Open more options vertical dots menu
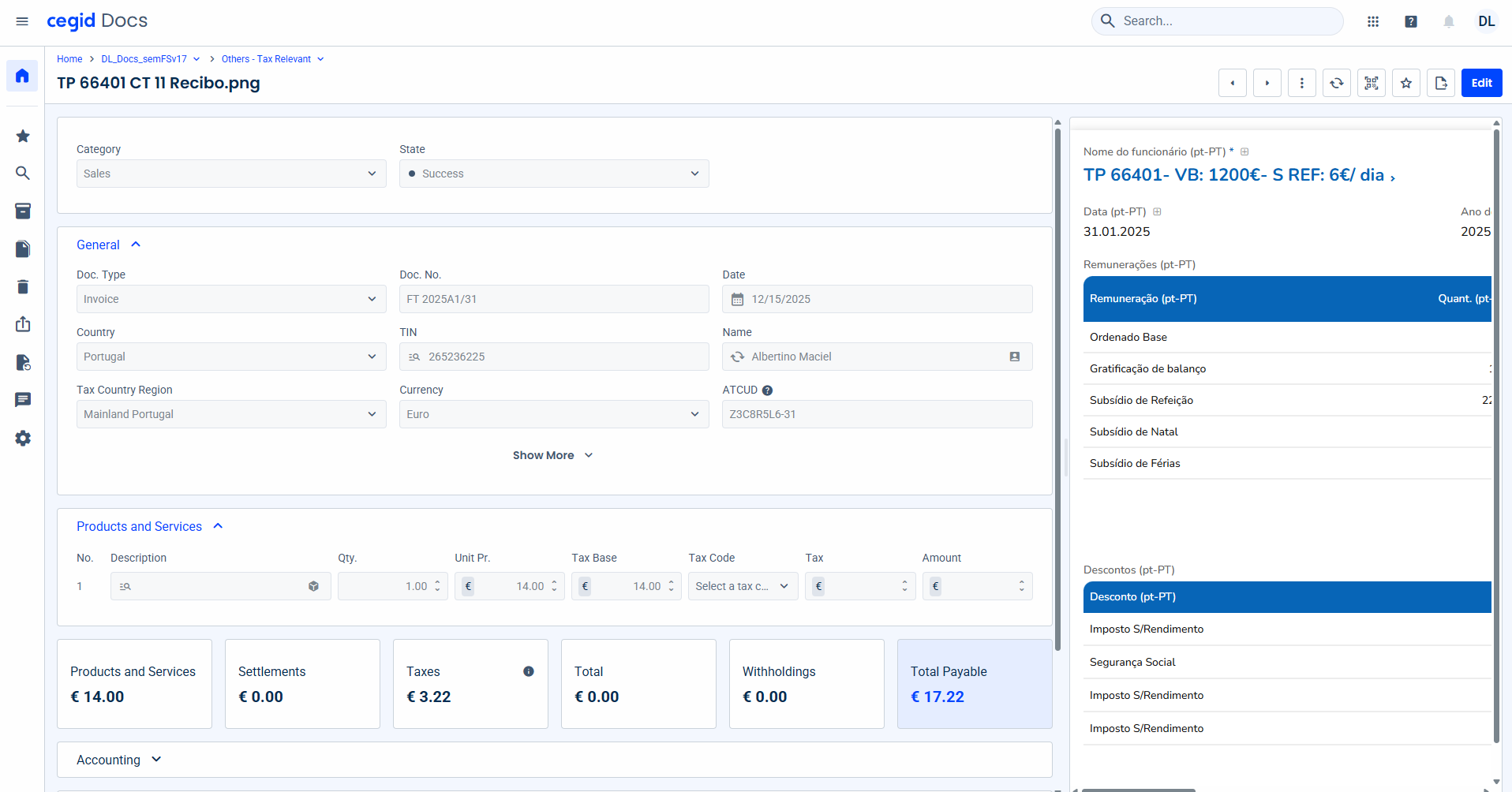Screen dimensions: 1512x792 tap(1301, 83)
